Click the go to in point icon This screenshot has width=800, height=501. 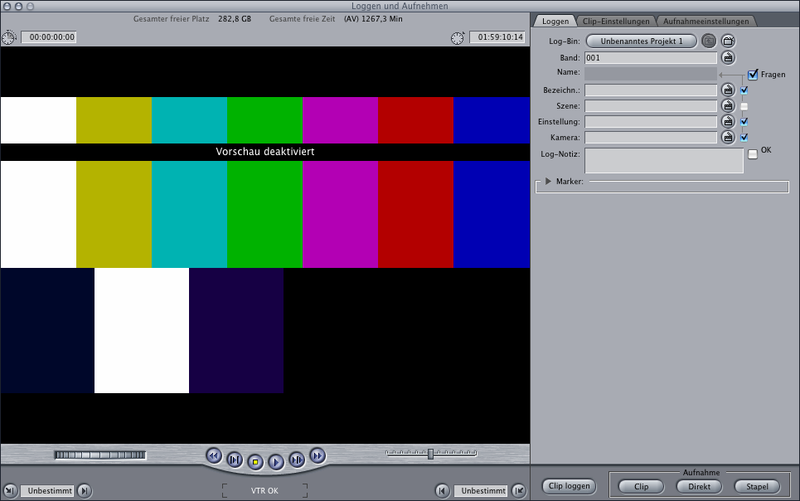coord(85,491)
